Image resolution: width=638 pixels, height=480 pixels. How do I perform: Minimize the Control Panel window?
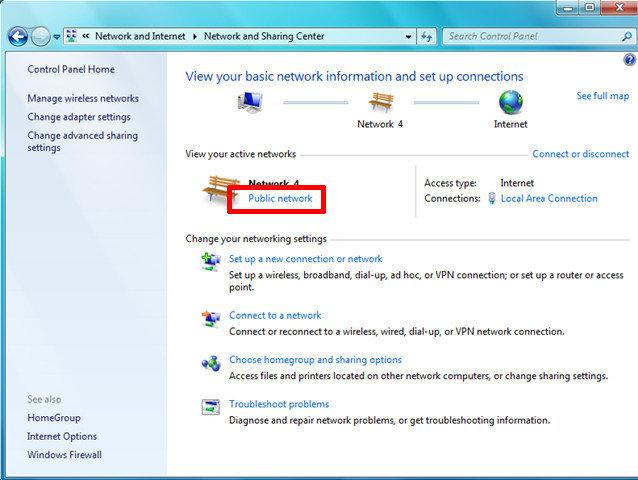[568, 7]
